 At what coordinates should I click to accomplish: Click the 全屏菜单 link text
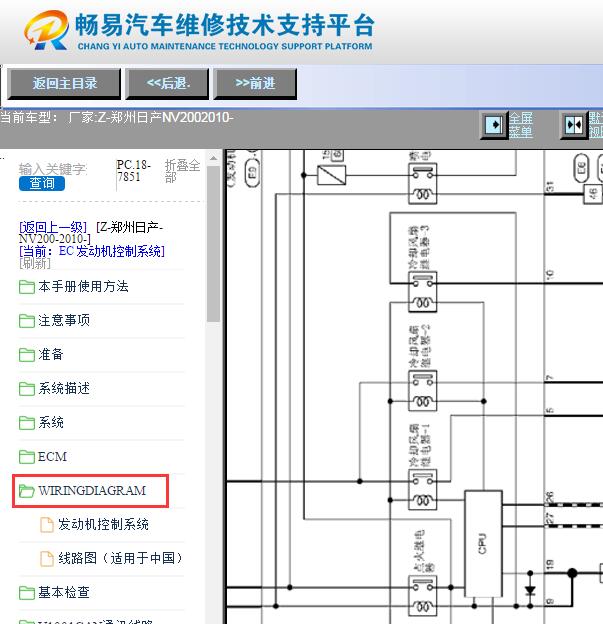coord(521,125)
